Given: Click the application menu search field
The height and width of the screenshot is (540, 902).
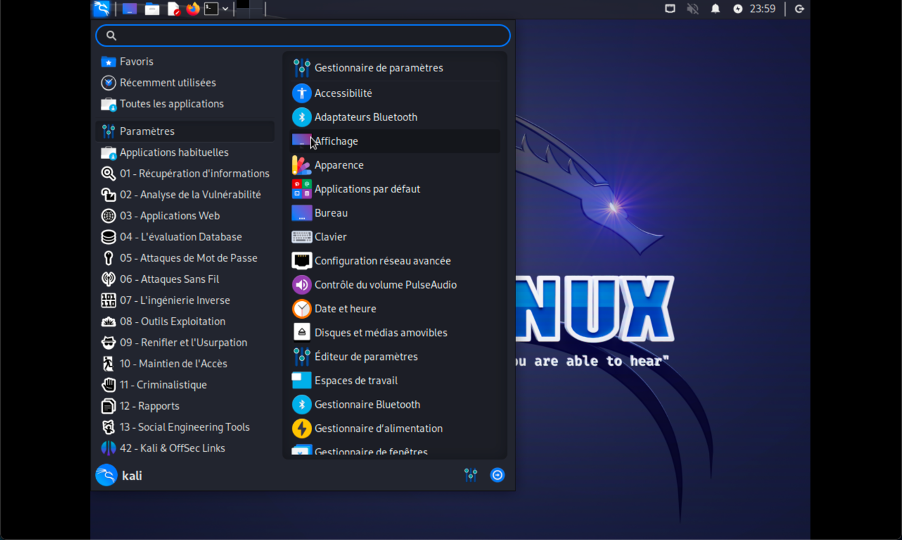Looking at the screenshot, I should point(303,35).
